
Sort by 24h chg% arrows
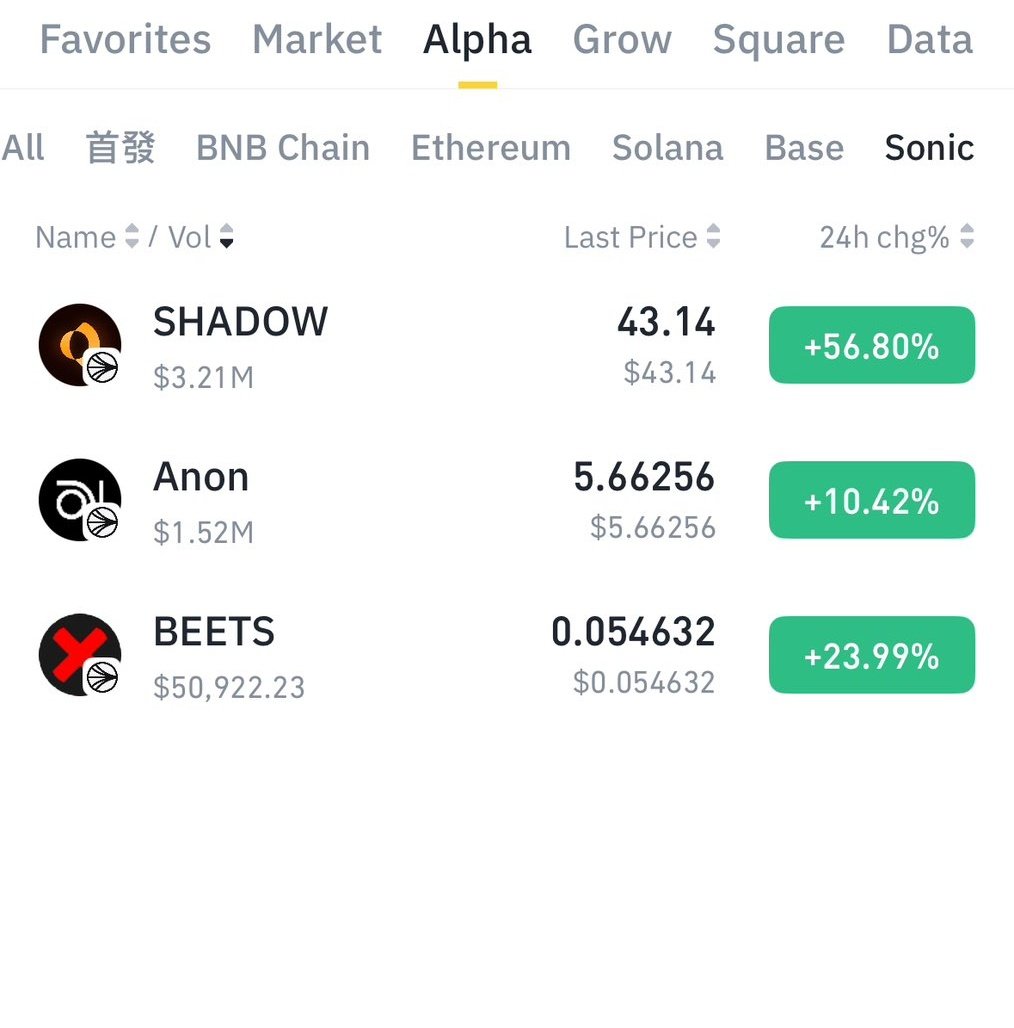point(966,236)
